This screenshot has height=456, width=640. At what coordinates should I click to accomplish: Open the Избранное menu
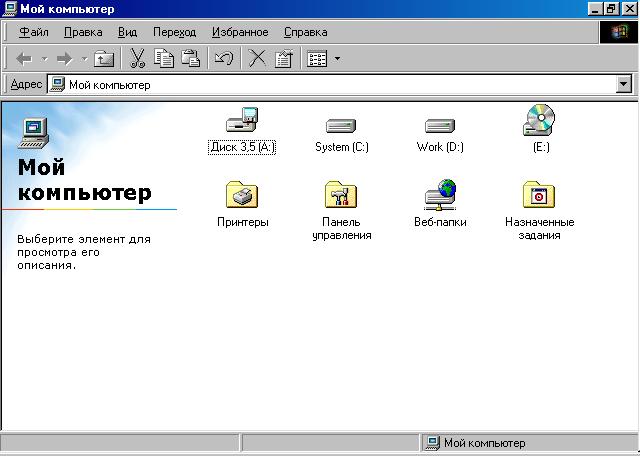pos(240,32)
